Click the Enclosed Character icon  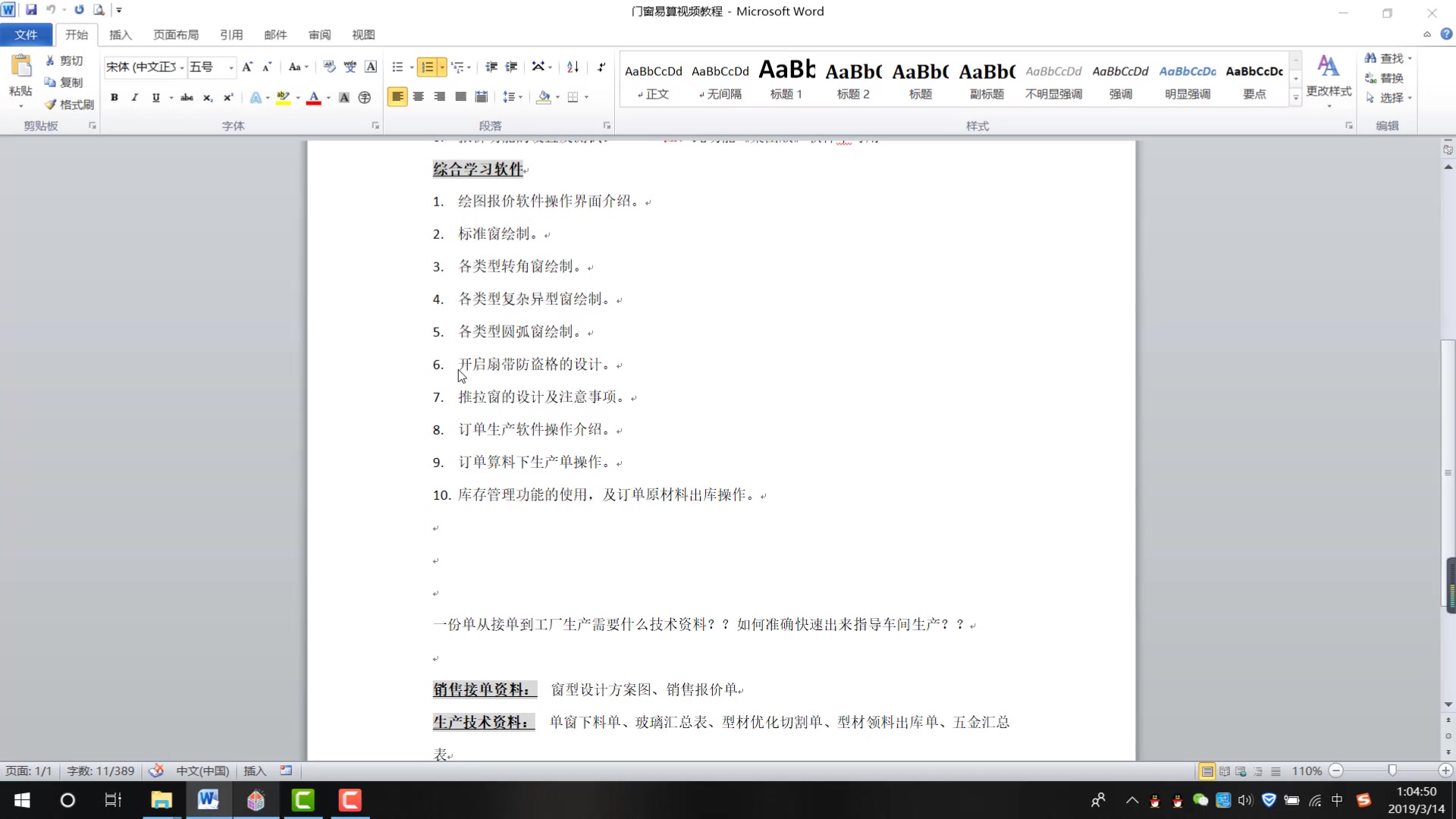(x=365, y=97)
